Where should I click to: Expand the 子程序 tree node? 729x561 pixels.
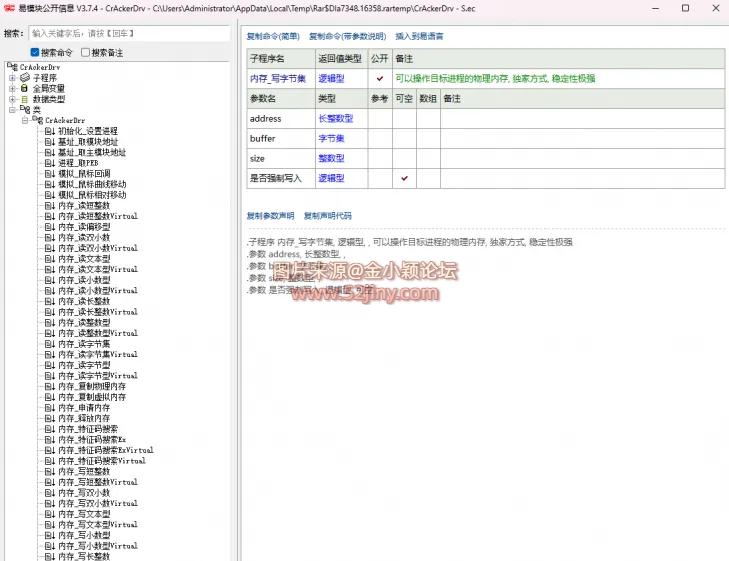pos(13,78)
